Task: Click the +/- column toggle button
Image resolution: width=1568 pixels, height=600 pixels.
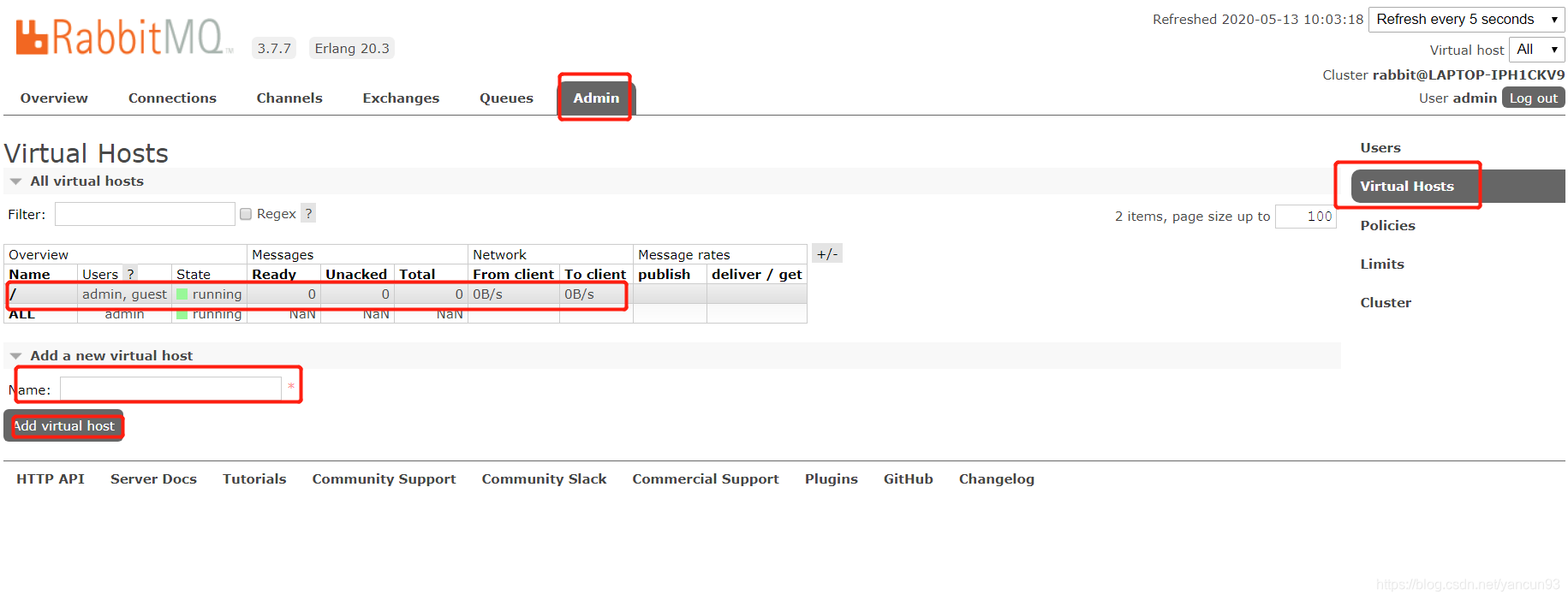Action: click(827, 253)
